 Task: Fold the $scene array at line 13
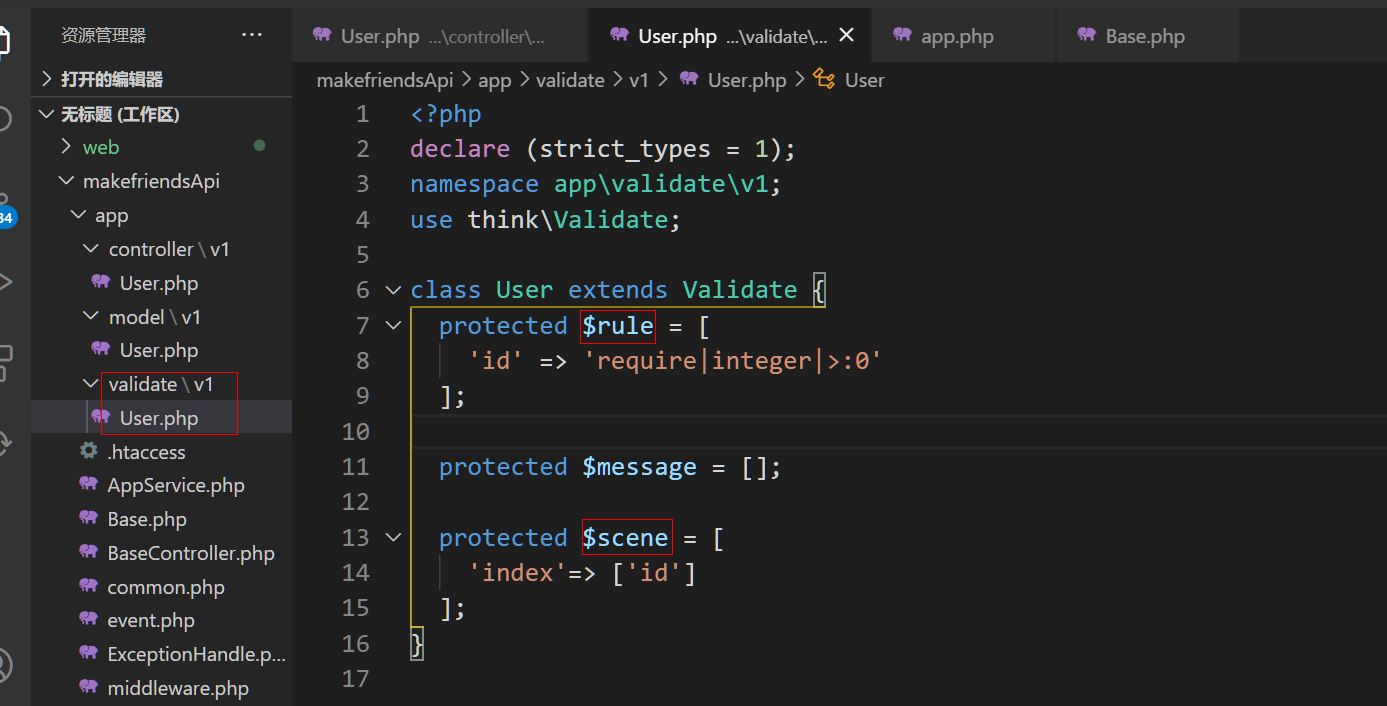tap(393, 538)
